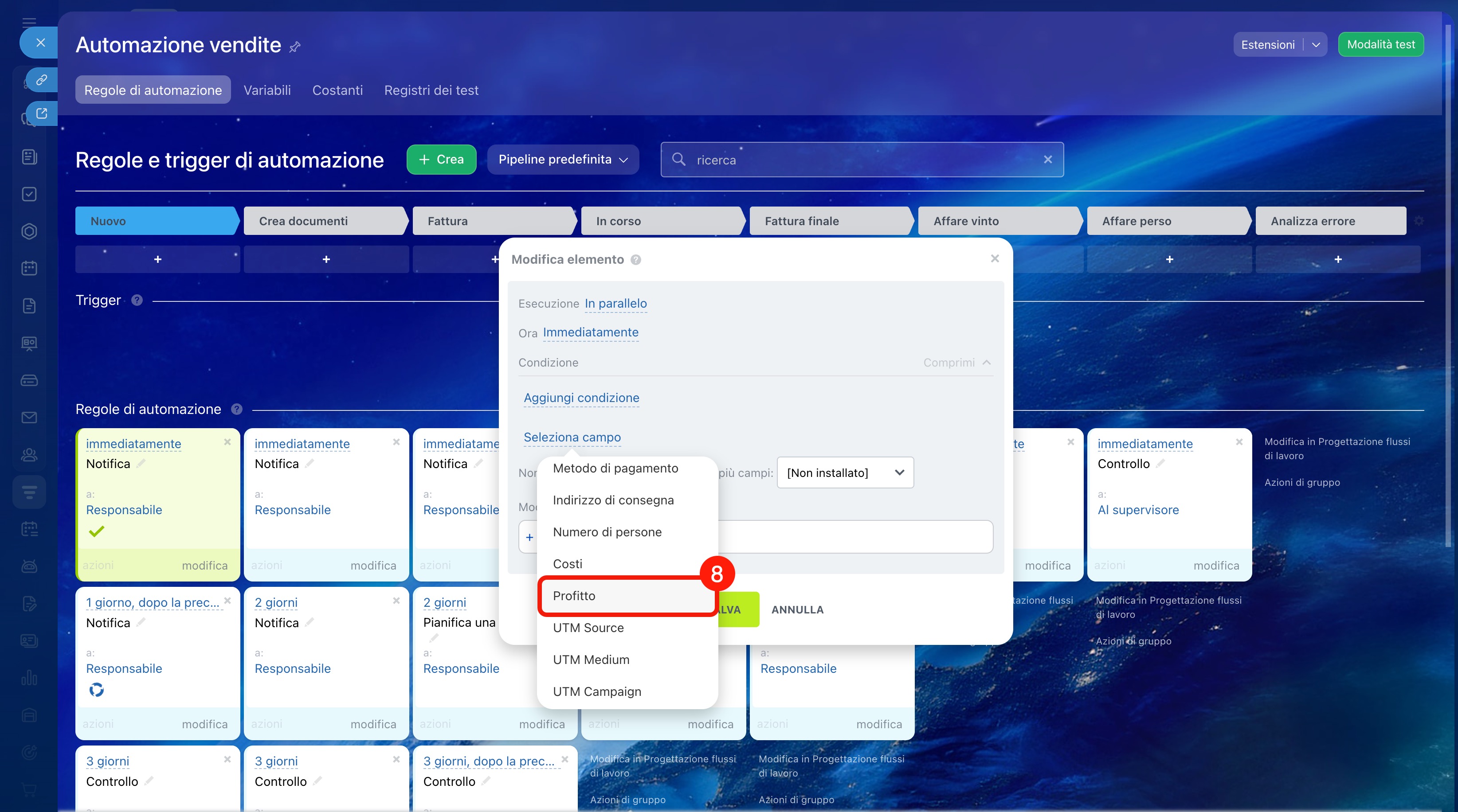The image size is (1458, 812).
Task: Open the Pipeline predefinita dropdown
Action: pos(563,160)
